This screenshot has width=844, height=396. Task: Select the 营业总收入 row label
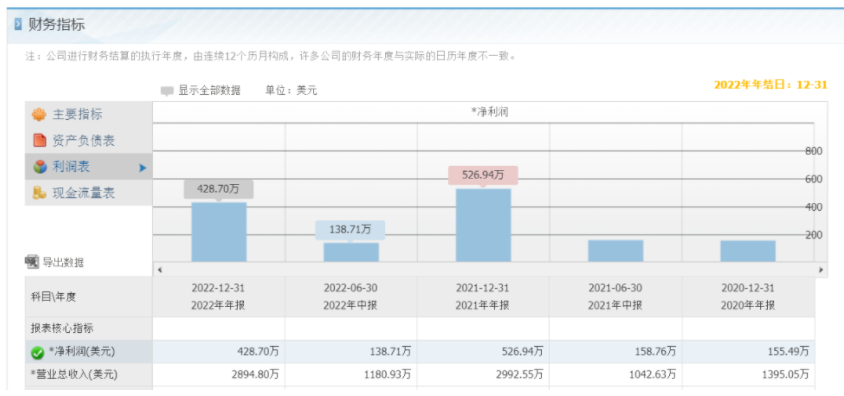coord(74,374)
